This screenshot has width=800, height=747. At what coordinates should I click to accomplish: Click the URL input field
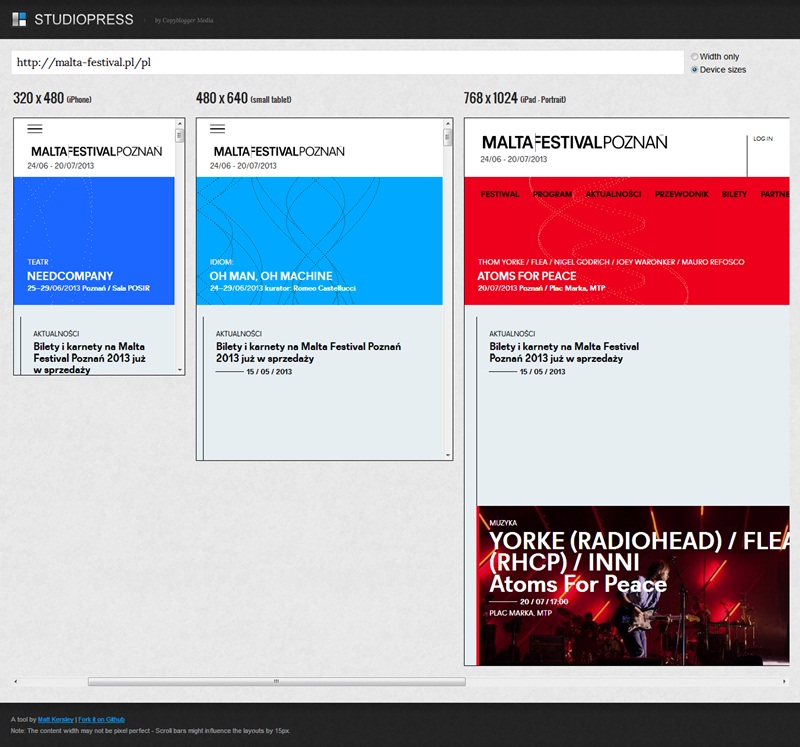[347, 62]
